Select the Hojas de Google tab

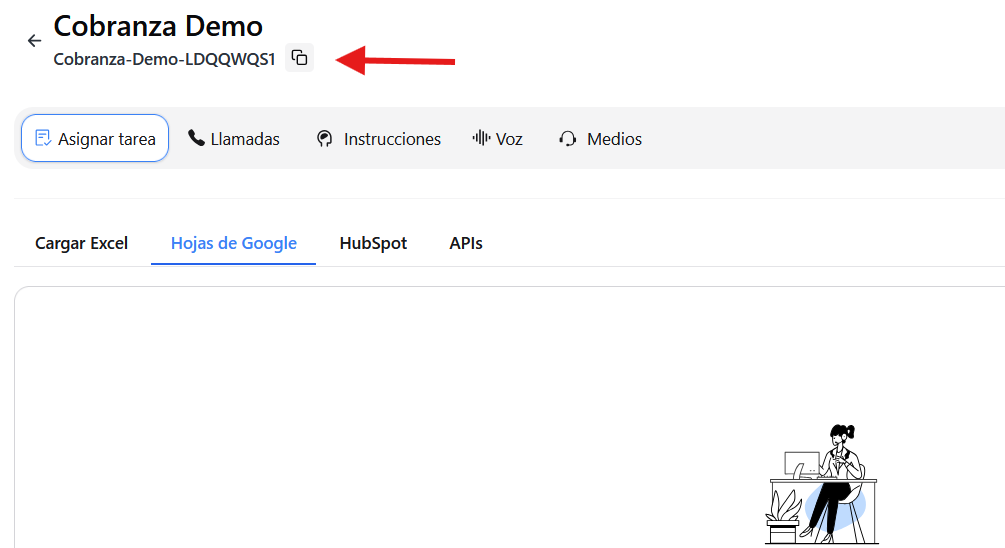coord(233,243)
